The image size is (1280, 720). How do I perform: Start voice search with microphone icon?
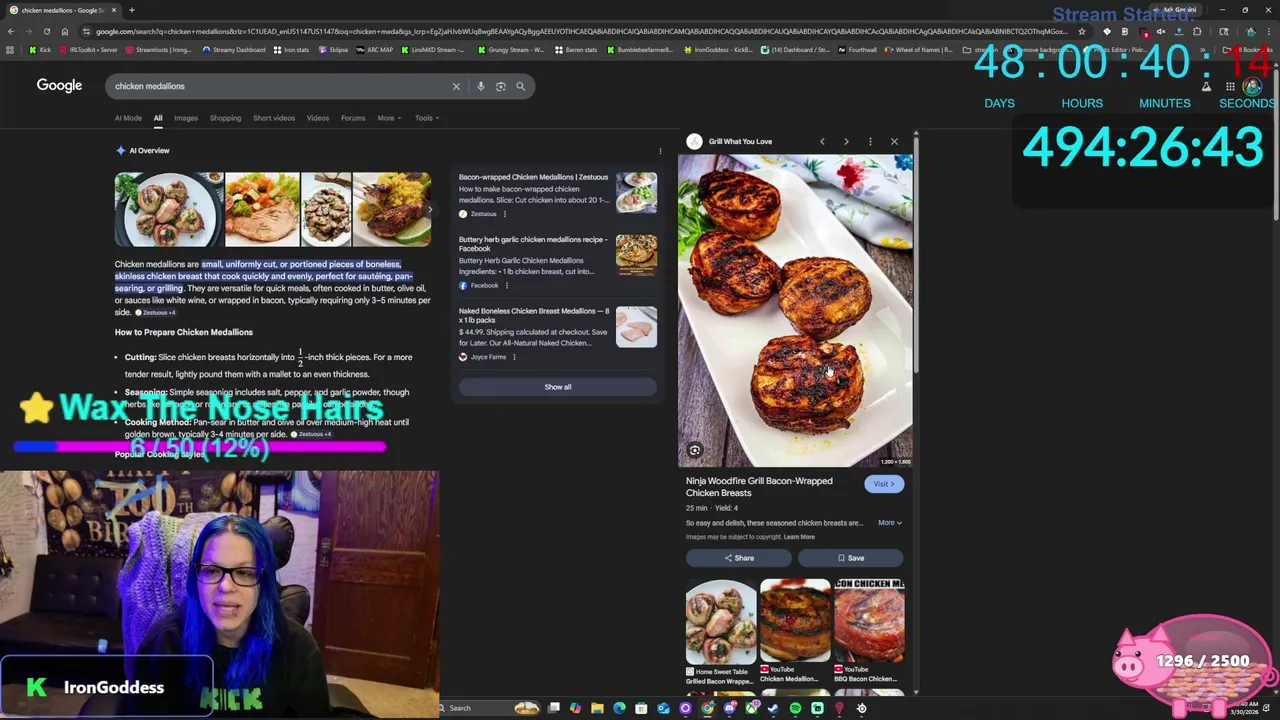[x=480, y=86]
